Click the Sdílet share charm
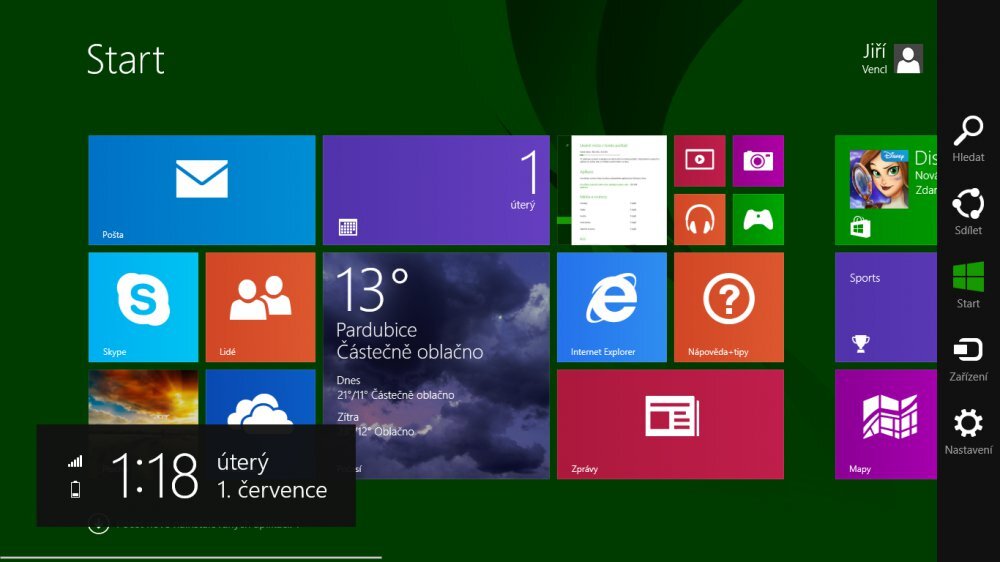1000x562 pixels. 968,212
